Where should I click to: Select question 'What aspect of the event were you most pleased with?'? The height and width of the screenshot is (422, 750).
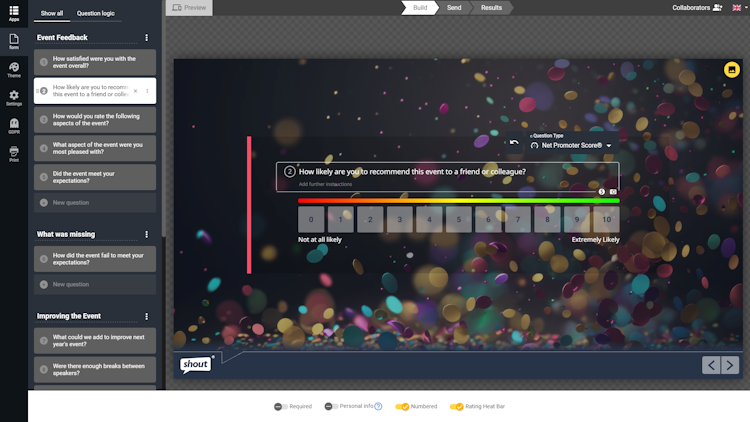tap(95, 148)
